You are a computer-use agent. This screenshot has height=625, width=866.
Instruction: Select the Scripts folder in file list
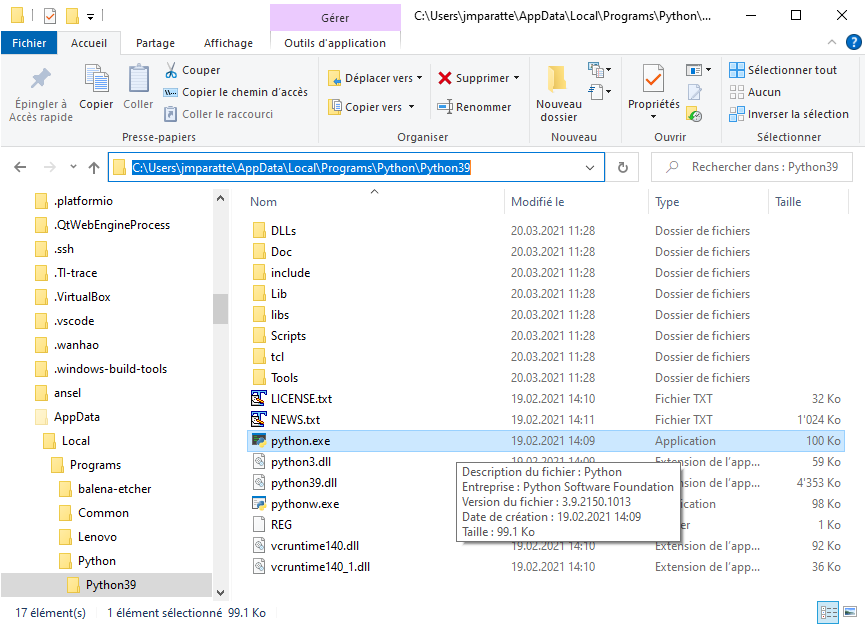click(288, 336)
